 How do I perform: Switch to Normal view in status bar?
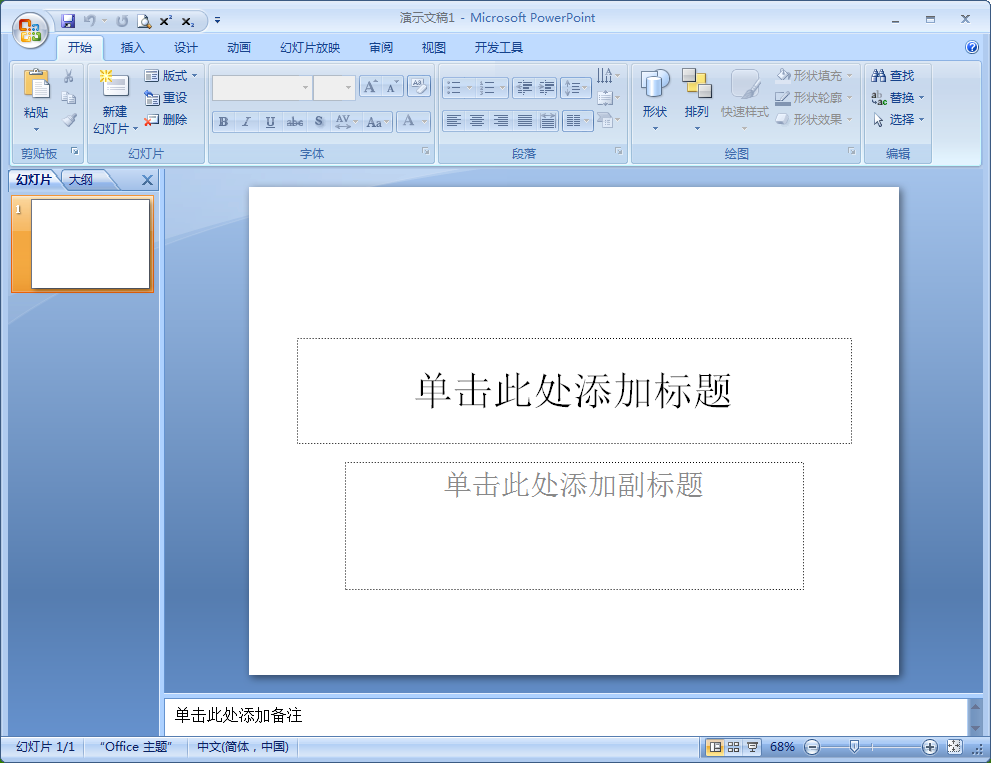(715, 747)
